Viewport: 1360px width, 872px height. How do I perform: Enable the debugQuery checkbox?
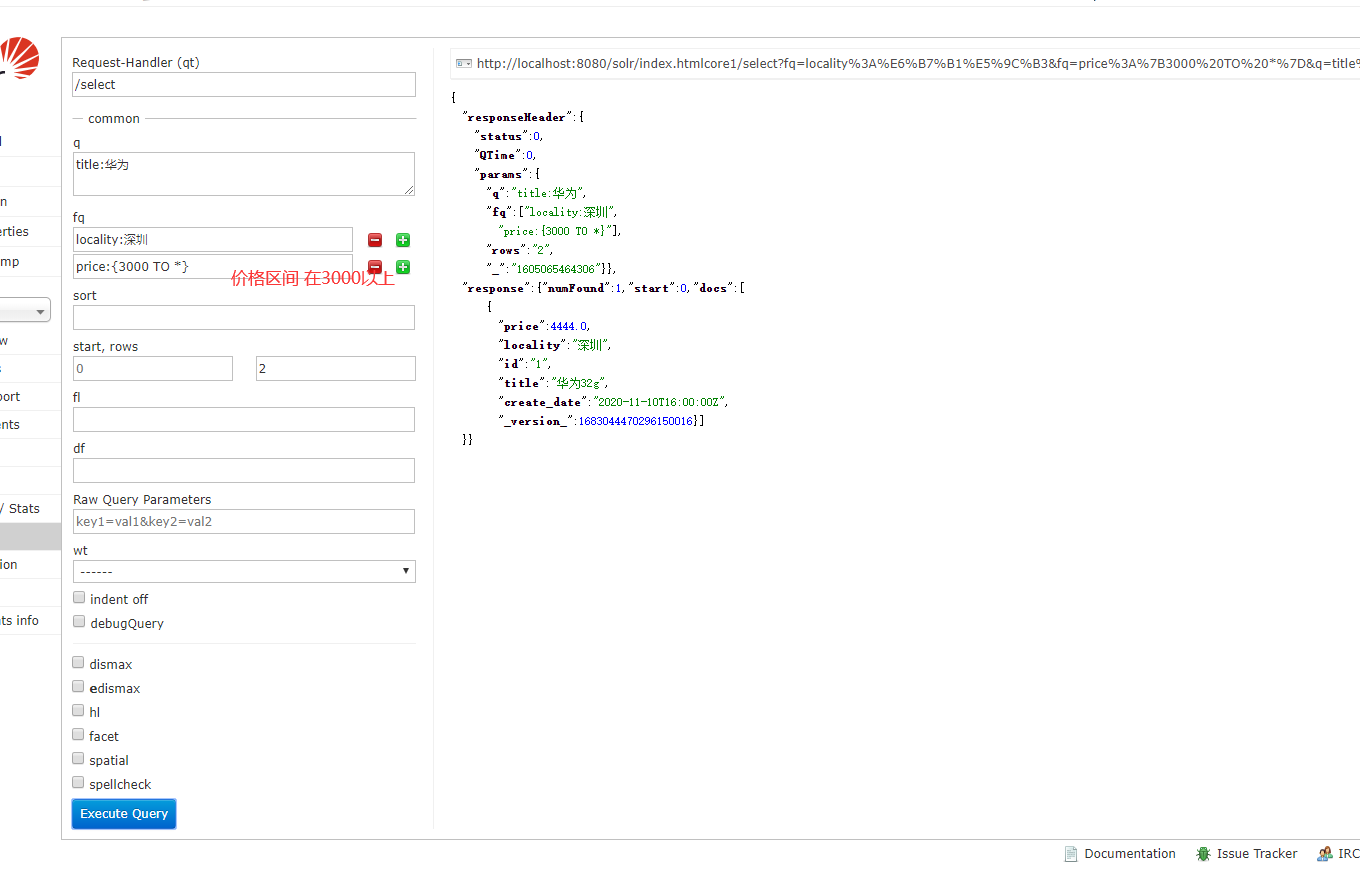pyautogui.click(x=79, y=622)
